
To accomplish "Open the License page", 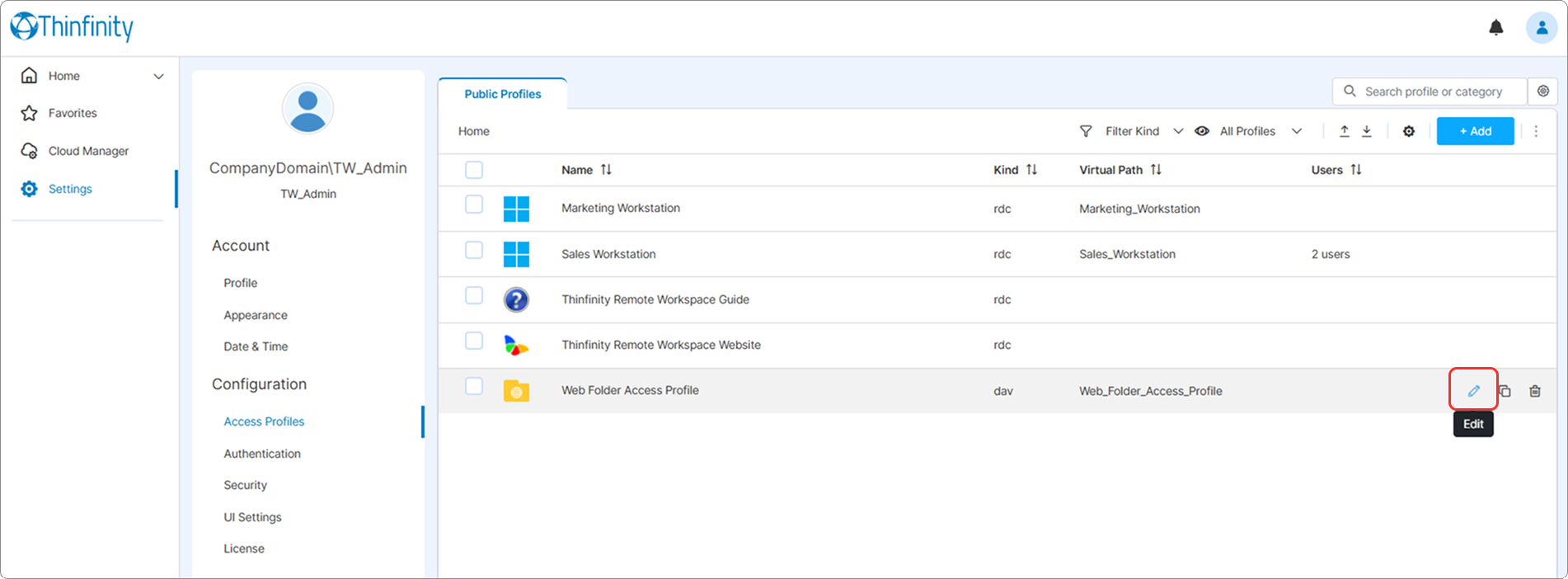I will (244, 548).
